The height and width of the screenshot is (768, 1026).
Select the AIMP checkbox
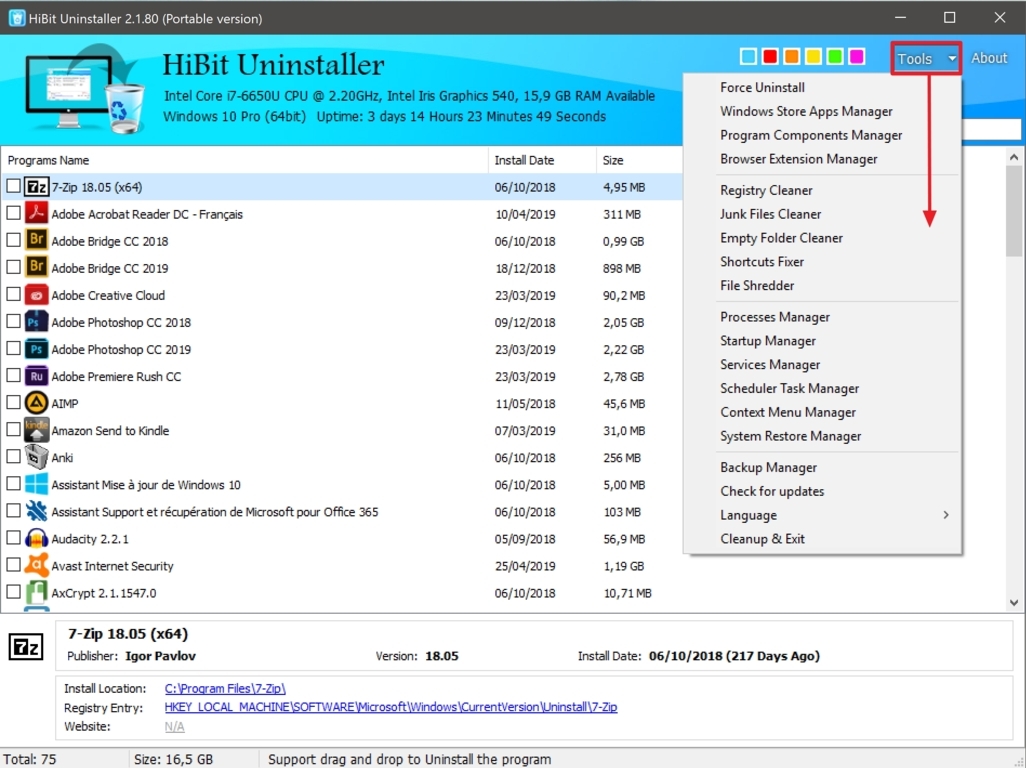point(13,402)
